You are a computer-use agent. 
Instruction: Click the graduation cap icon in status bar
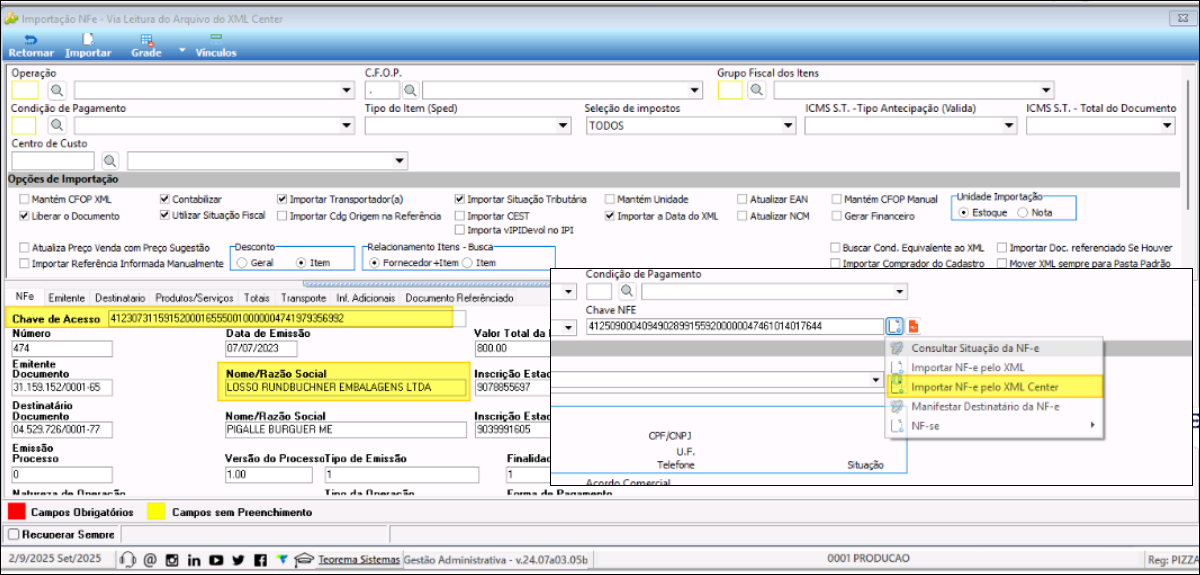tap(304, 560)
